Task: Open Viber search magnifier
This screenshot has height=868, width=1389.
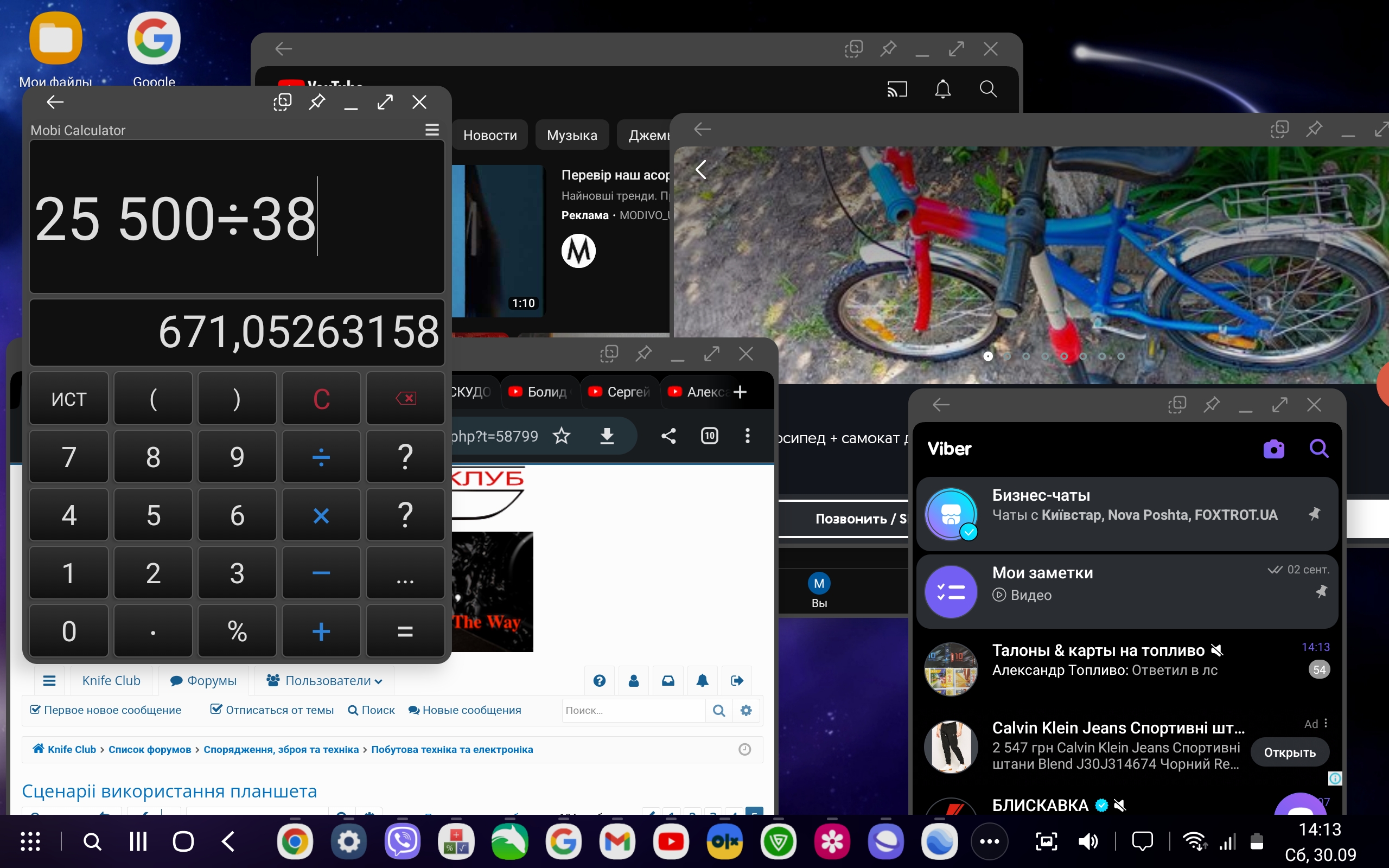Action: (x=1318, y=448)
